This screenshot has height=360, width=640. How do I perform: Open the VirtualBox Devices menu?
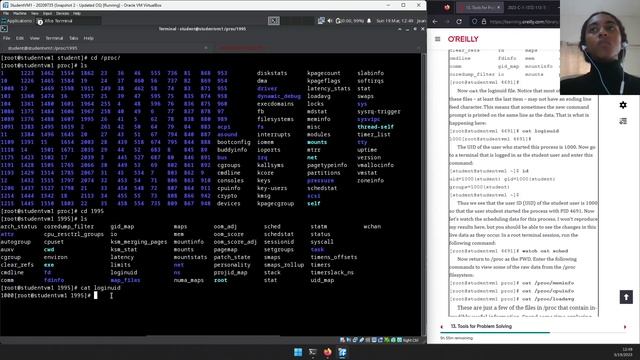pyautogui.click(x=62, y=13)
